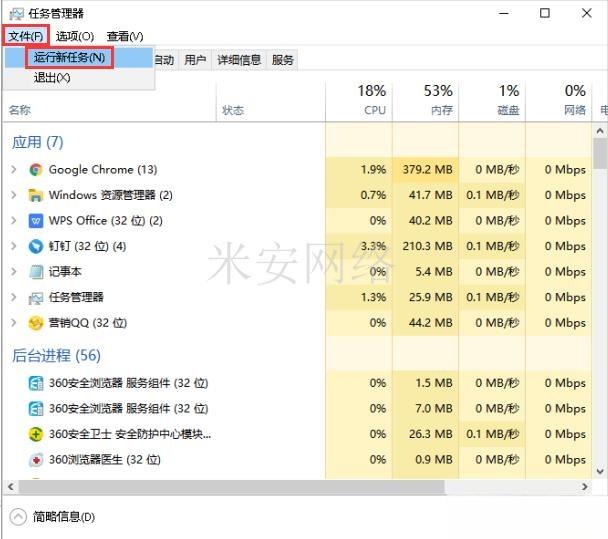Click the horizontal scrollbar left arrow
This screenshot has width=608, height=539.
(x=11, y=487)
